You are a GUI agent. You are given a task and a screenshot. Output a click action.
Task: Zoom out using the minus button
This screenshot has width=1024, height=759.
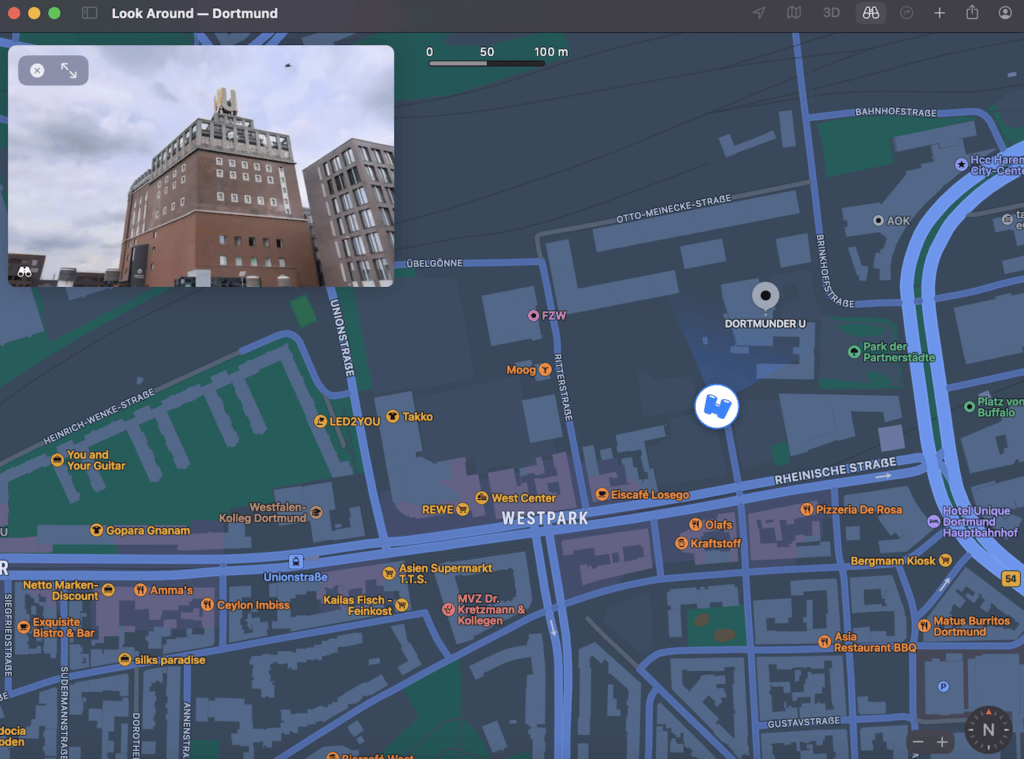(x=918, y=742)
